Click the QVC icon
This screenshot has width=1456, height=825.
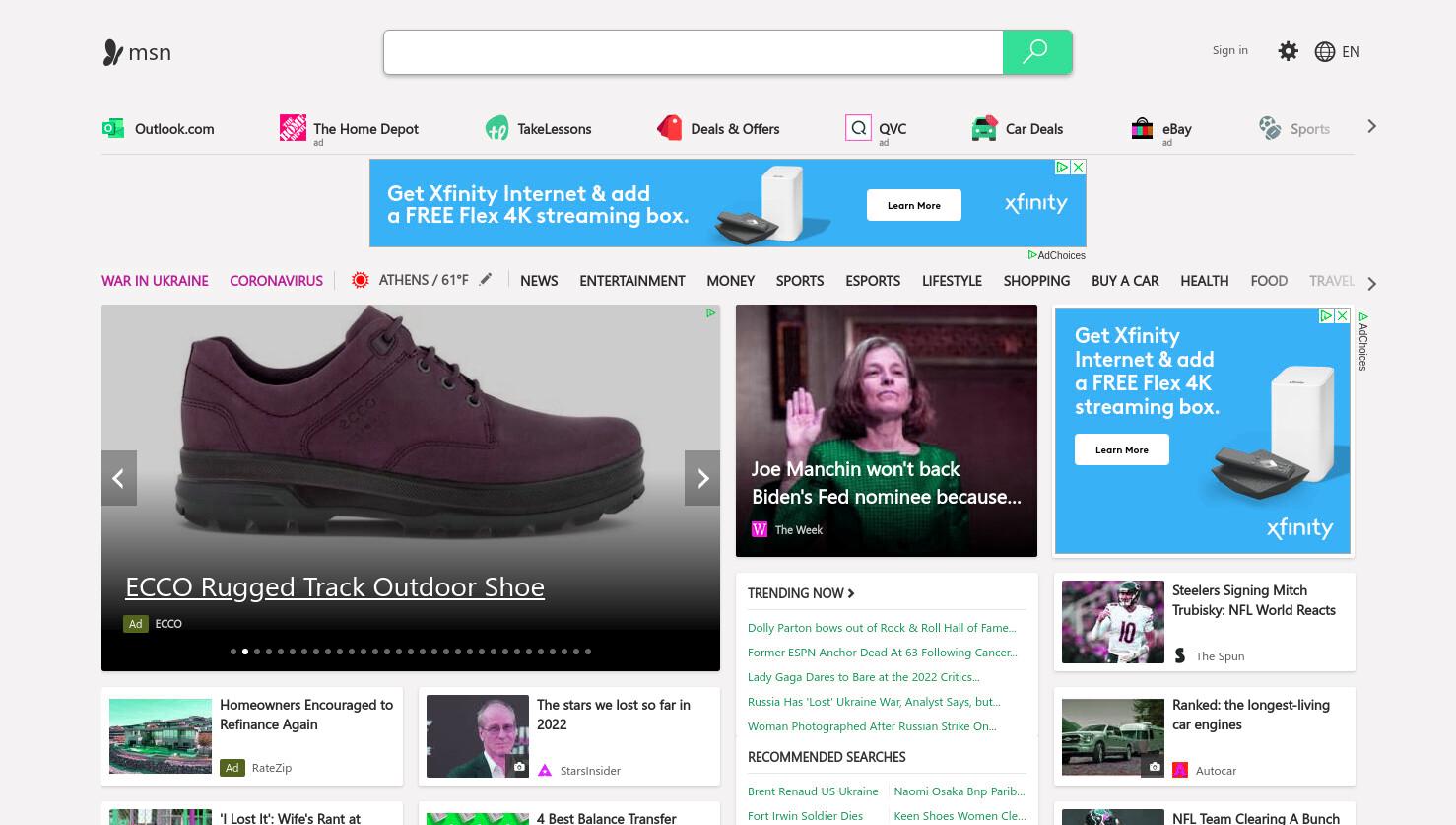(x=858, y=128)
